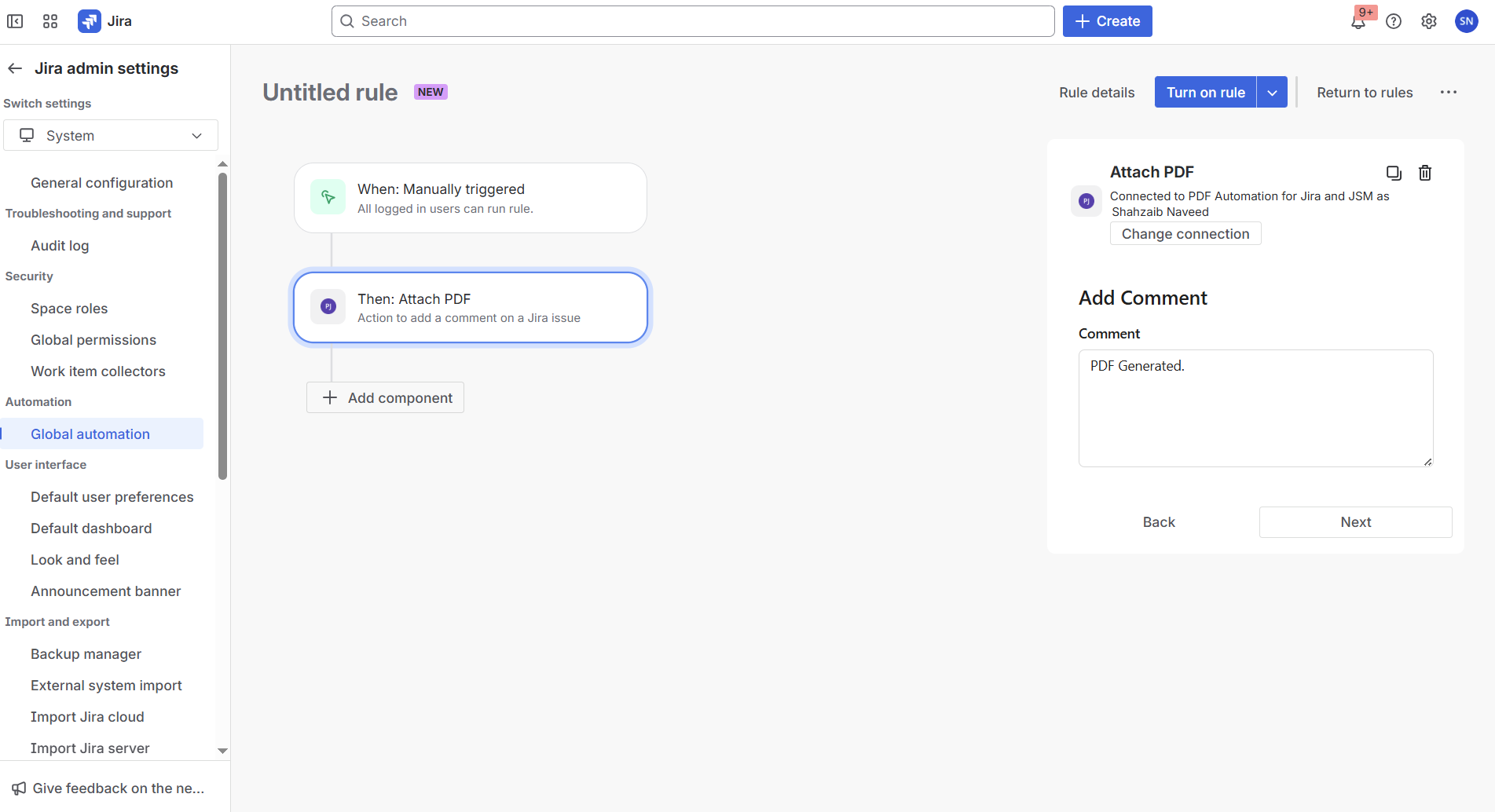Open the SN profile avatar

point(1466,21)
